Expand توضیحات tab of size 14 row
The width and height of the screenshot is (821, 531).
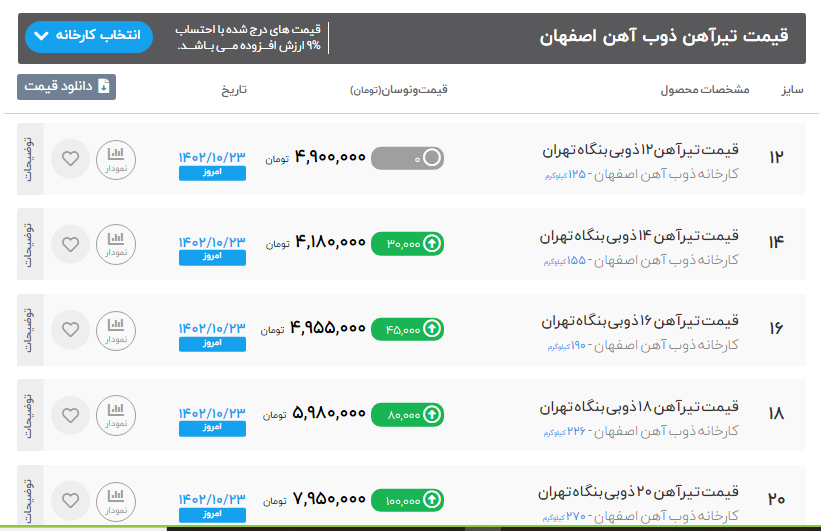tap(30, 243)
